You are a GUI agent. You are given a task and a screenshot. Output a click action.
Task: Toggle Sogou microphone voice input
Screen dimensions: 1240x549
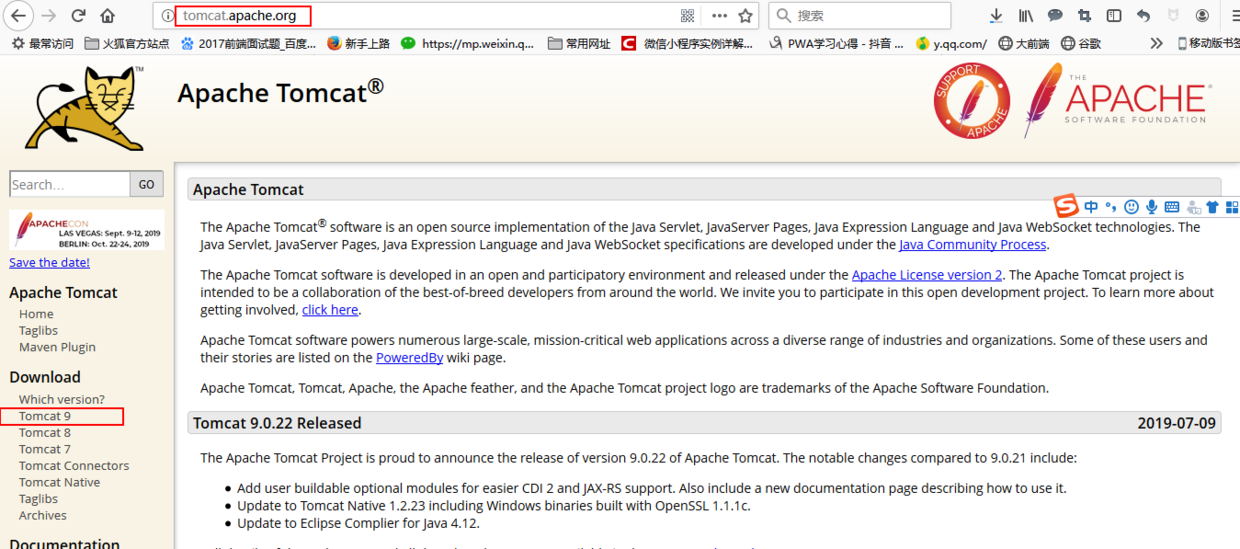1151,207
